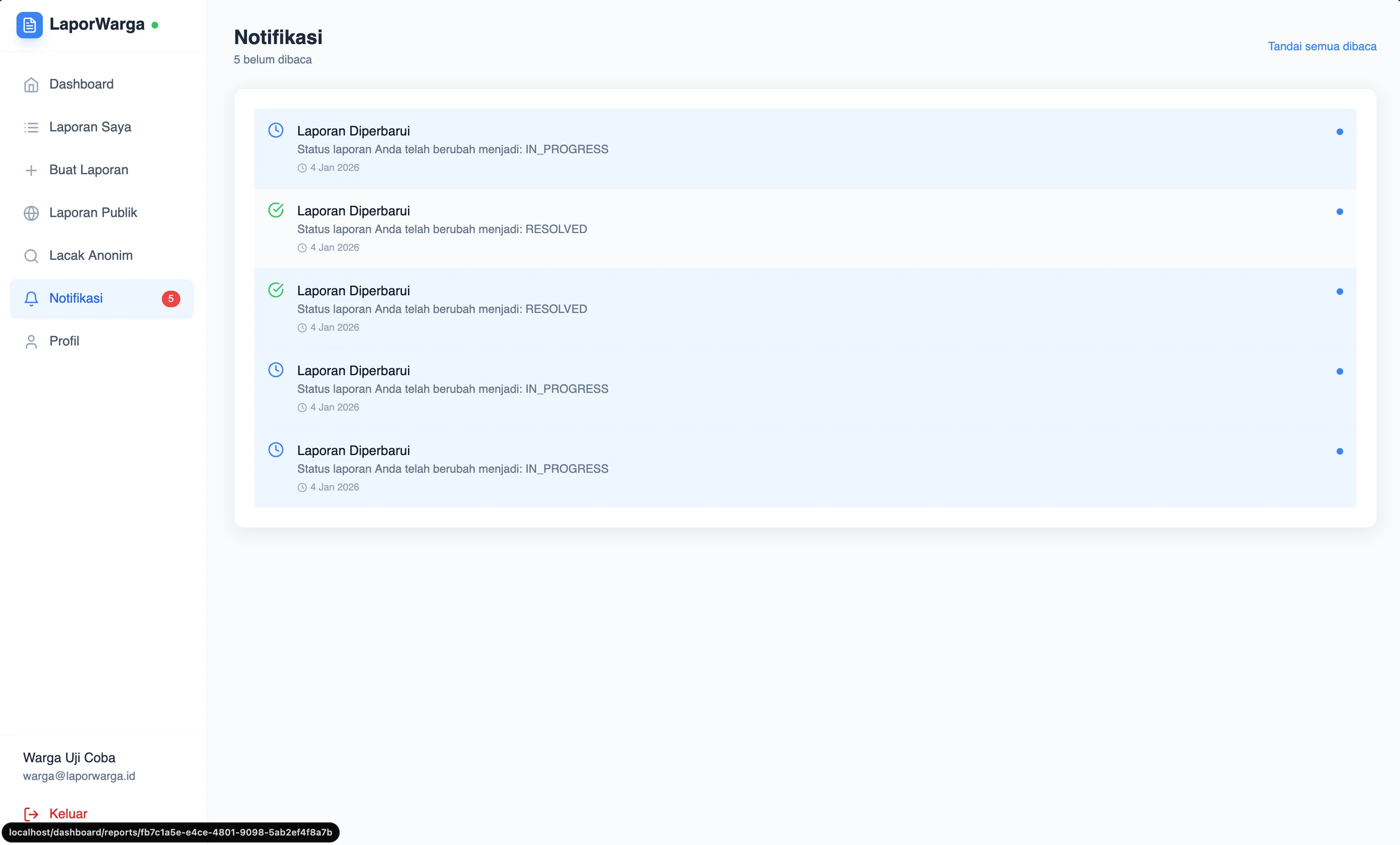Click the Laporan Saya list icon
Image resolution: width=1400 pixels, height=845 pixels.
(x=31, y=127)
